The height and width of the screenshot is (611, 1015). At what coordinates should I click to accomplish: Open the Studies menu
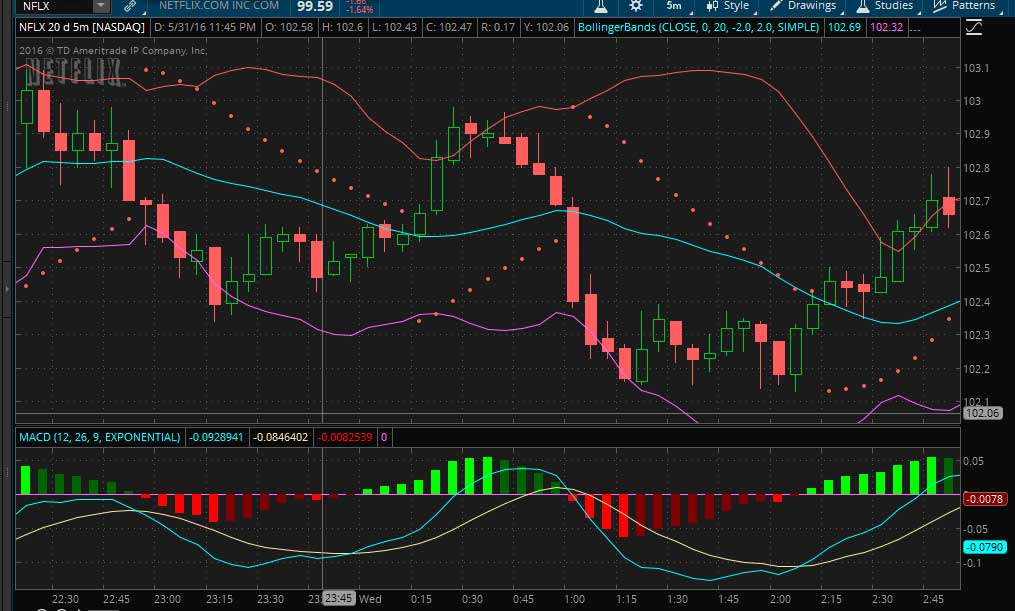pyautogui.click(x=887, y=6)
